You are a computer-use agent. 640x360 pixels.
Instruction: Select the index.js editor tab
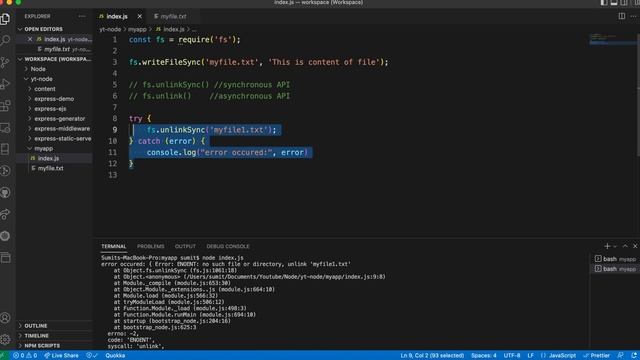click(117, 16)
